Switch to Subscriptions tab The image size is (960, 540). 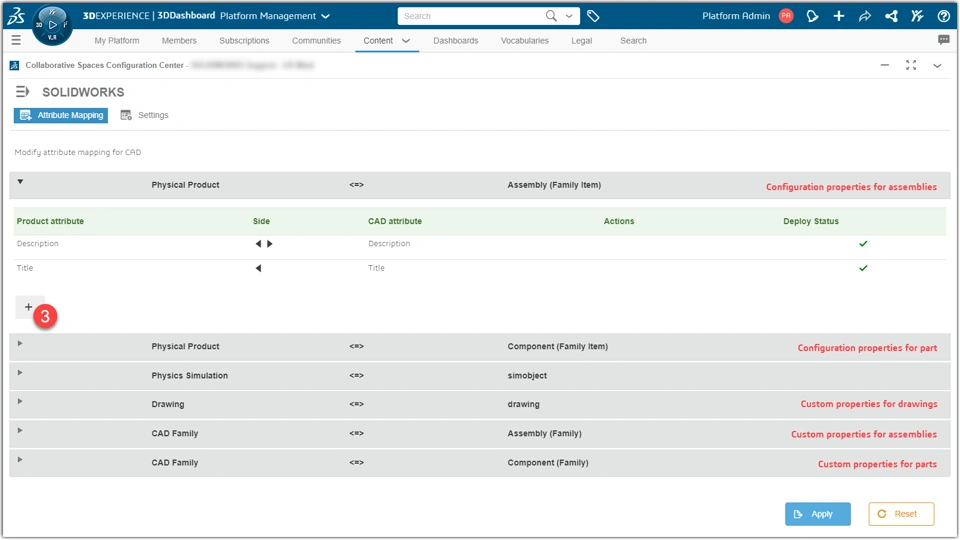(244, 40)
